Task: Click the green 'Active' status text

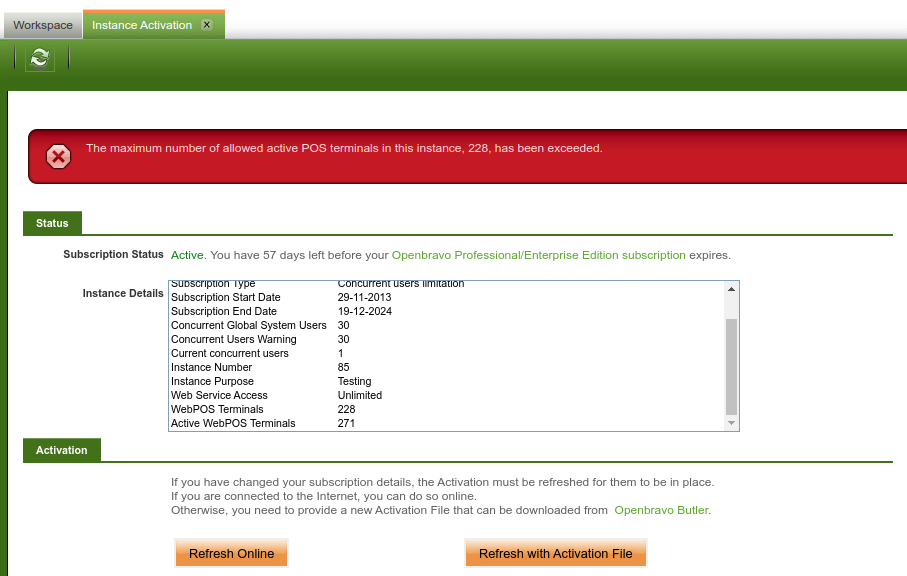Action: 187,255
